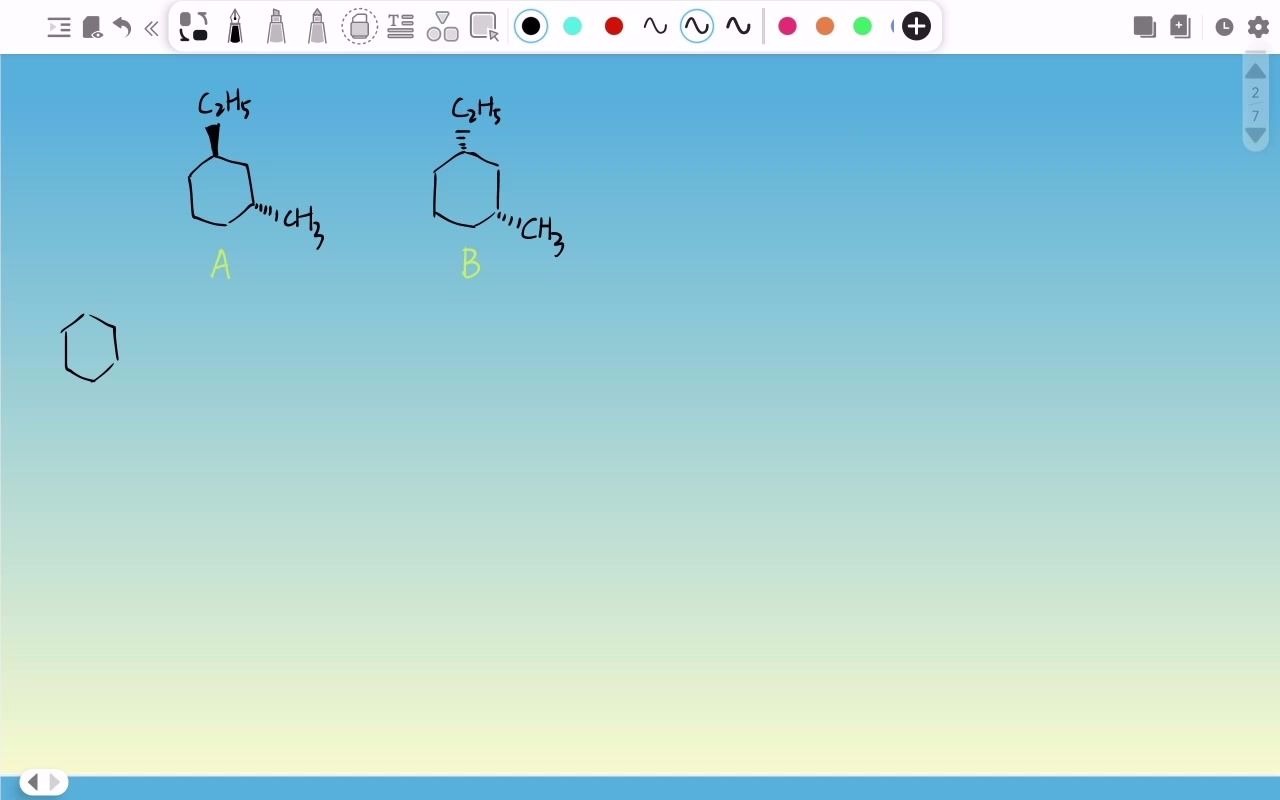Screen dimensions: 1280x800
Task: Navigate back with bottom left arrow
Action: tap(32, 782)
